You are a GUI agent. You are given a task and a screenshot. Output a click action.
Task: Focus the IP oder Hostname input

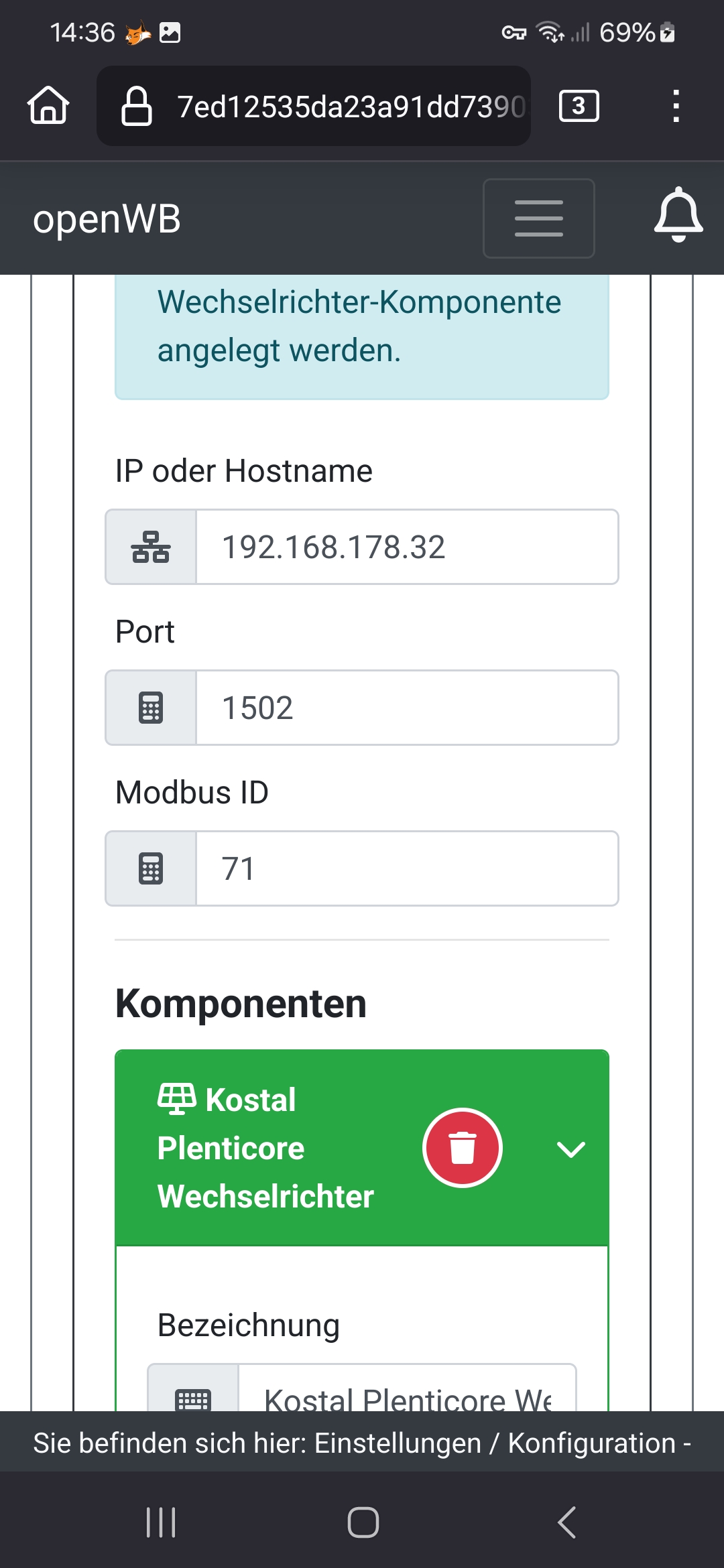click(x=406, y=547)
